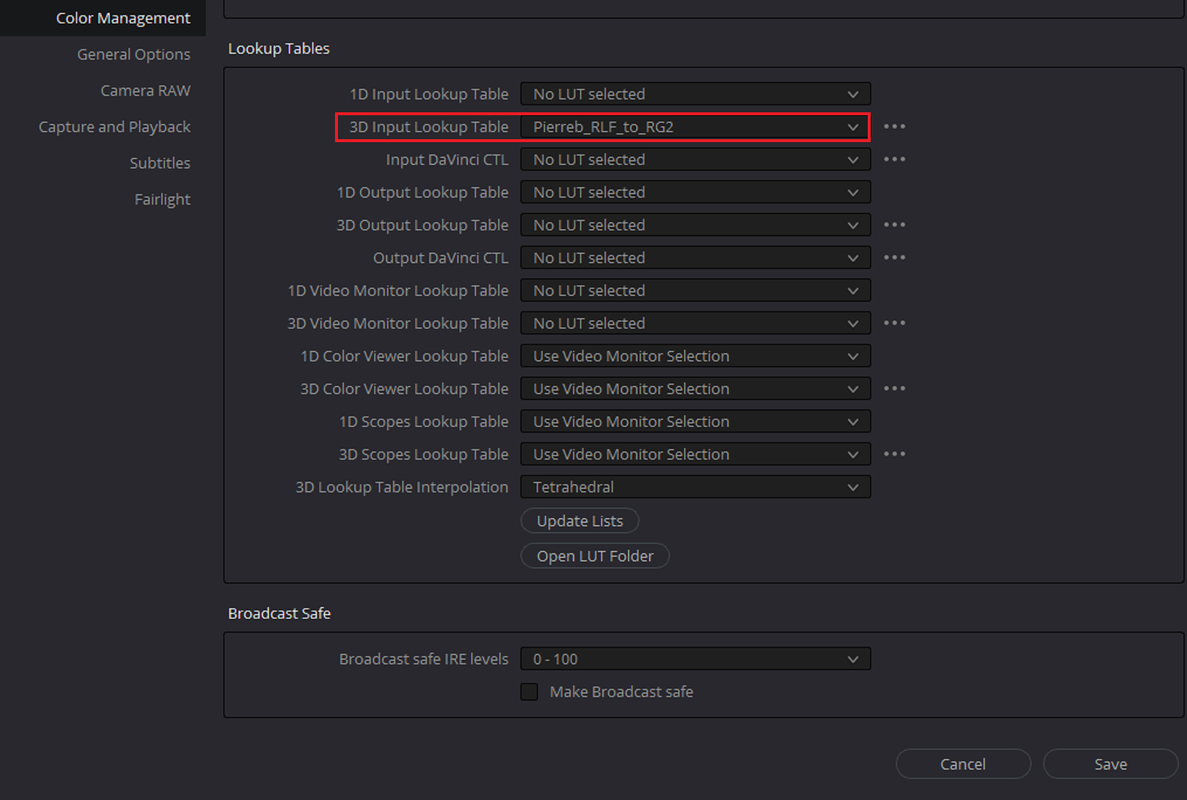This screenshot has height=800, width=1187.
Task: Click the Broadcast safe IRE levels label
Action: (423, 659)
